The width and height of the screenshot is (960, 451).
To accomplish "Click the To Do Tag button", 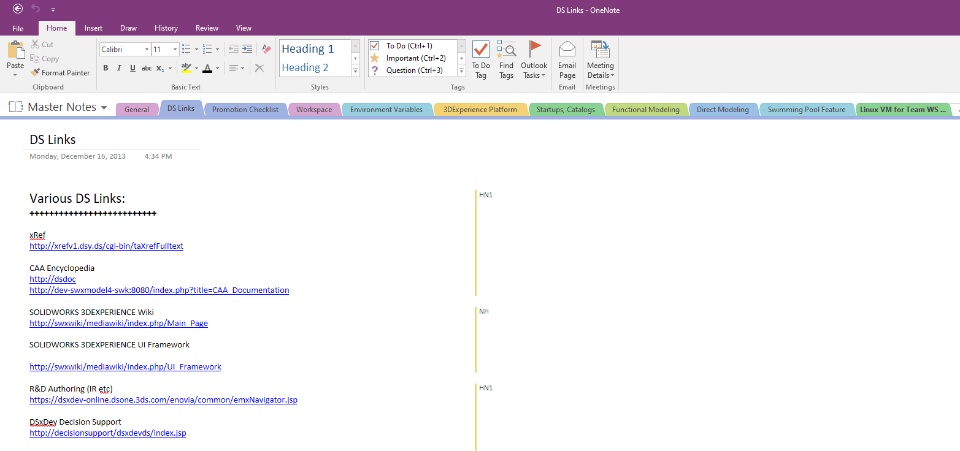I will tap(481, 60).
